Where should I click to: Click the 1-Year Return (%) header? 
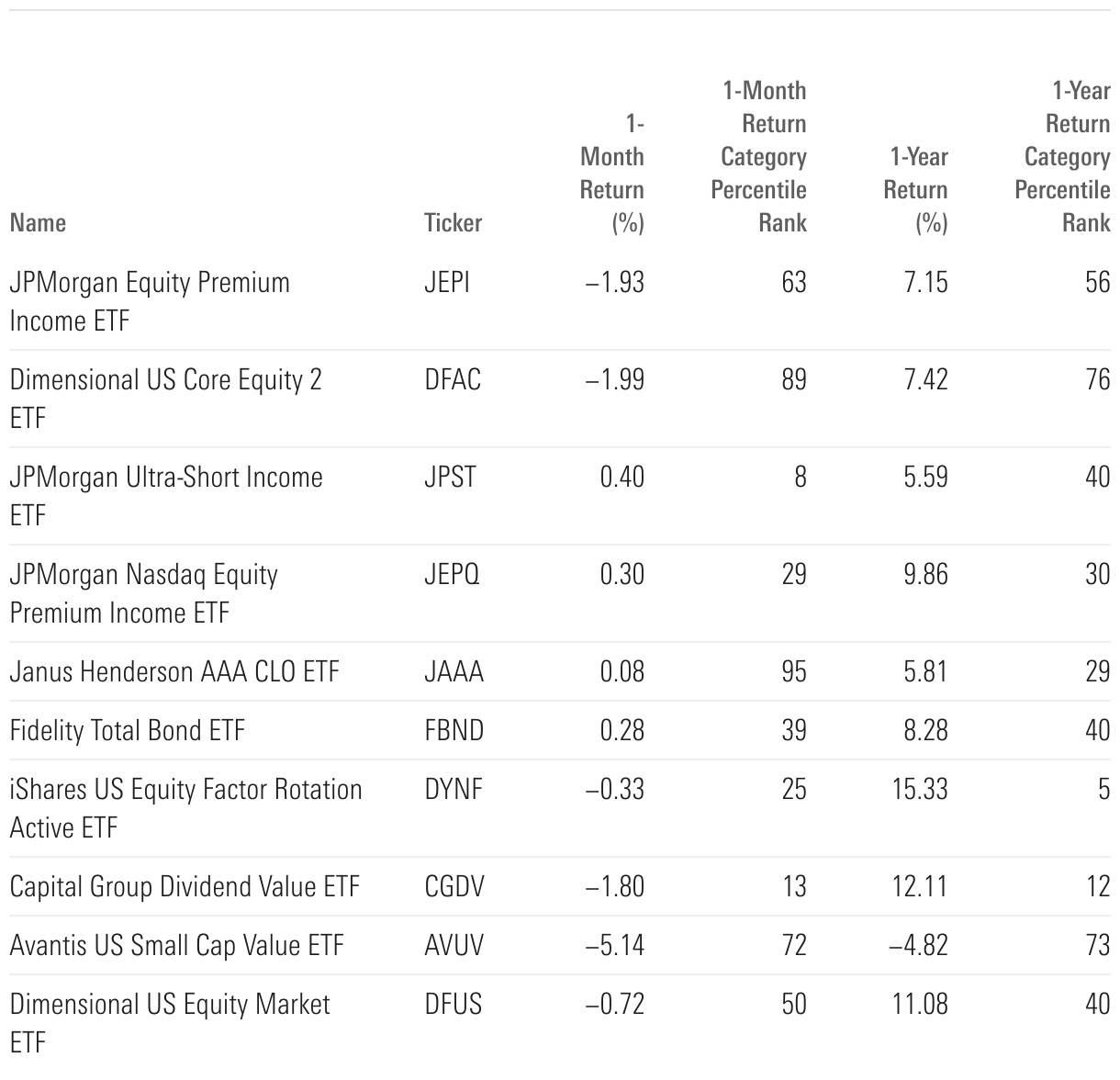pos(916,190)
